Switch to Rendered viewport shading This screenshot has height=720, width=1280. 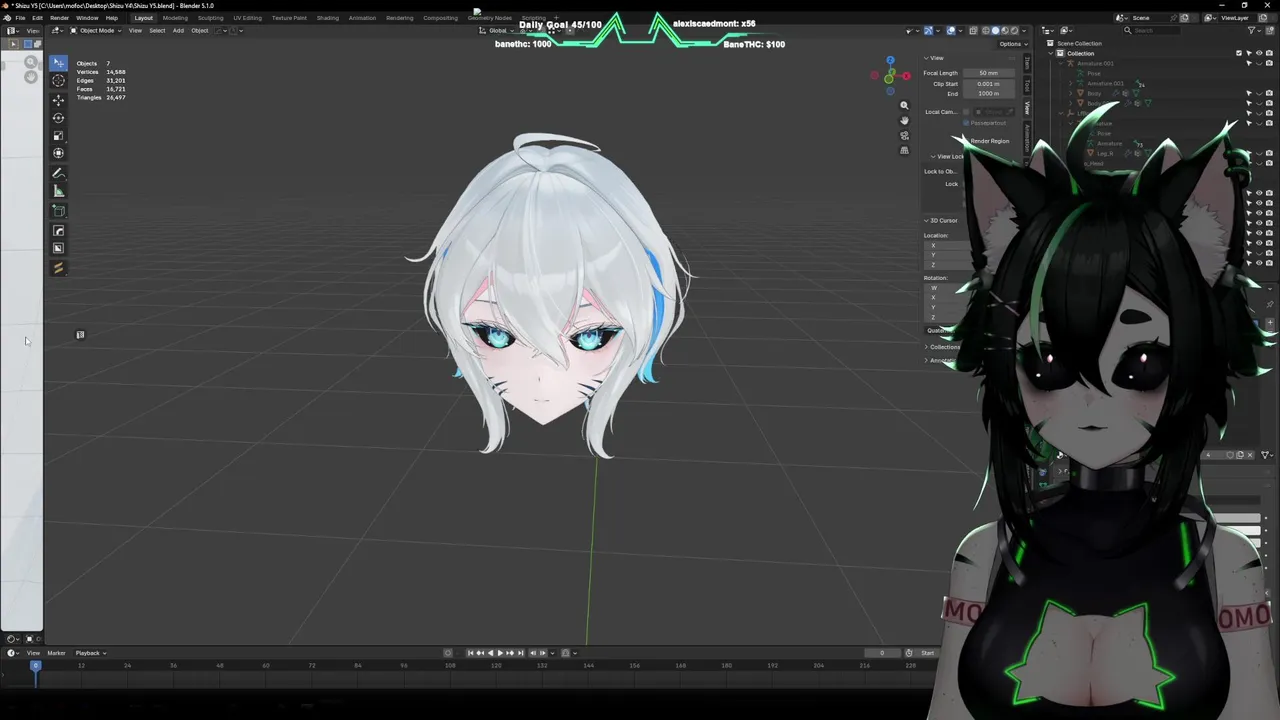point(1015,30)
